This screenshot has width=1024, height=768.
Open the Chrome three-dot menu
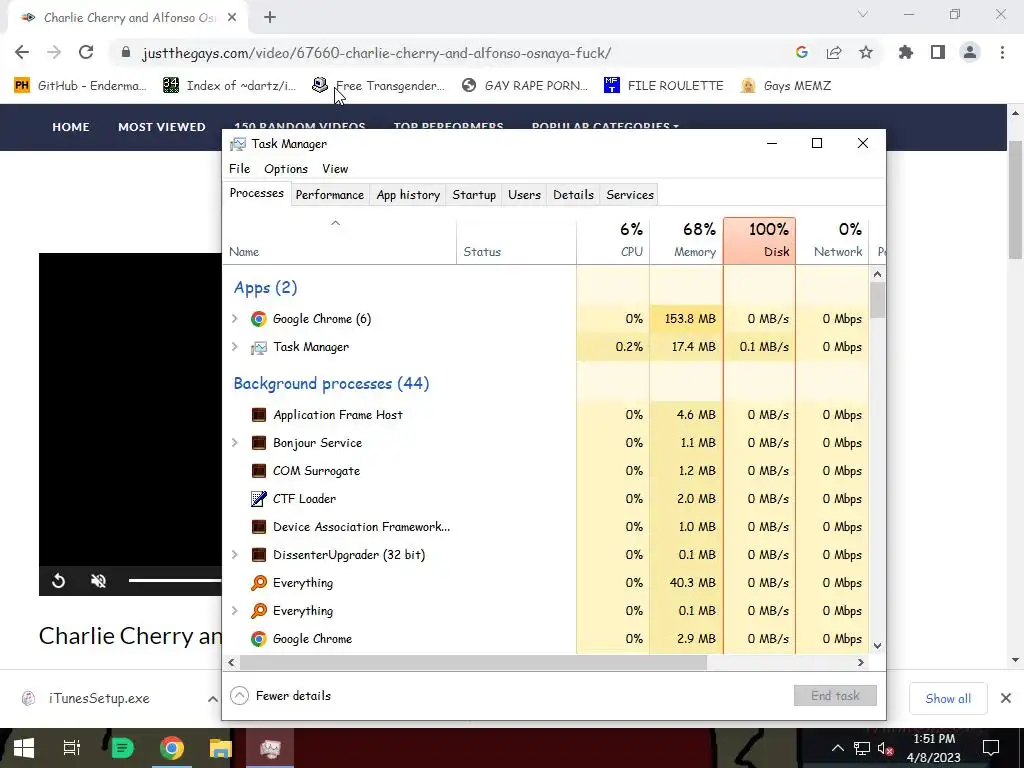pyautogui.click(x=1002, y=52)
